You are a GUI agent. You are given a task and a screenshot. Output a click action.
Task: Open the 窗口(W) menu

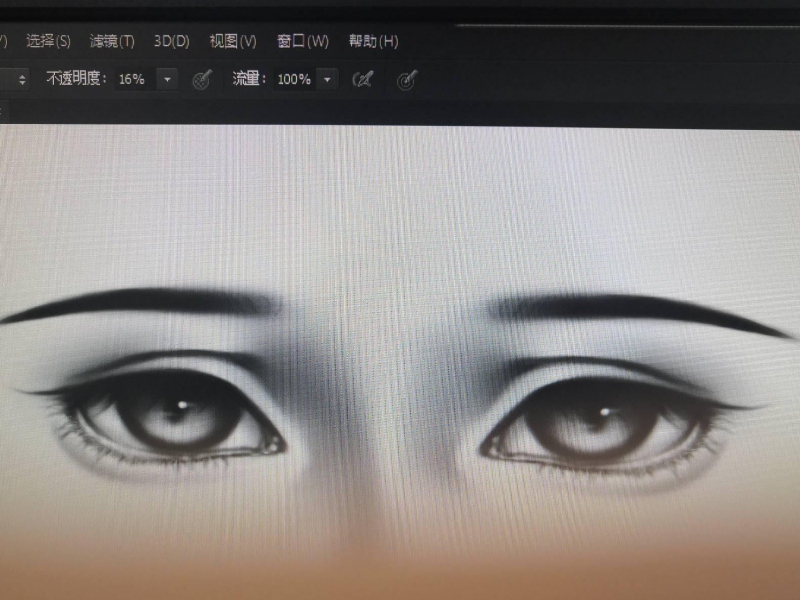(303, 41)
